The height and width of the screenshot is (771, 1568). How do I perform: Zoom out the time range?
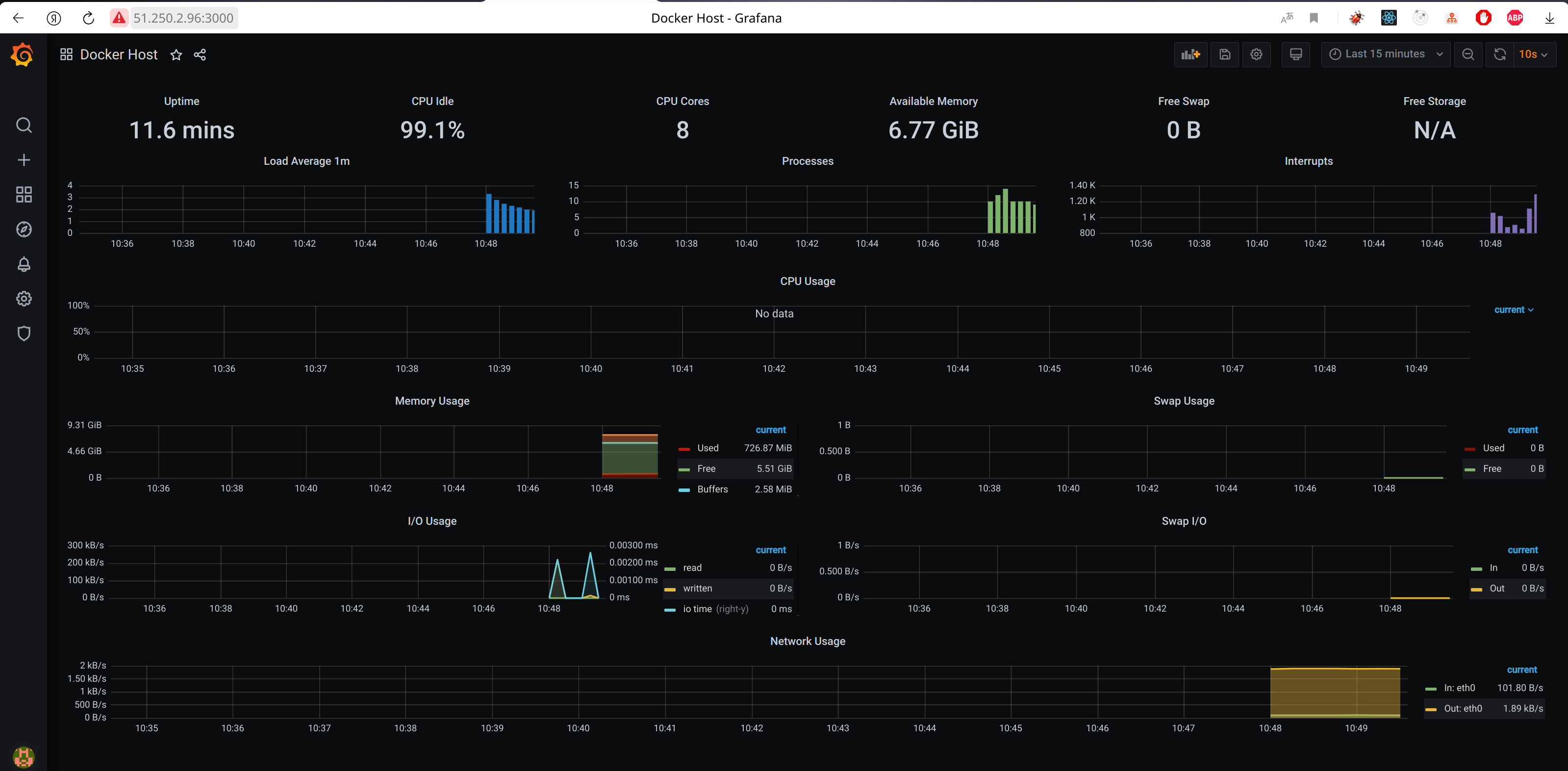pyautogui.click(x=1468, y=54)
